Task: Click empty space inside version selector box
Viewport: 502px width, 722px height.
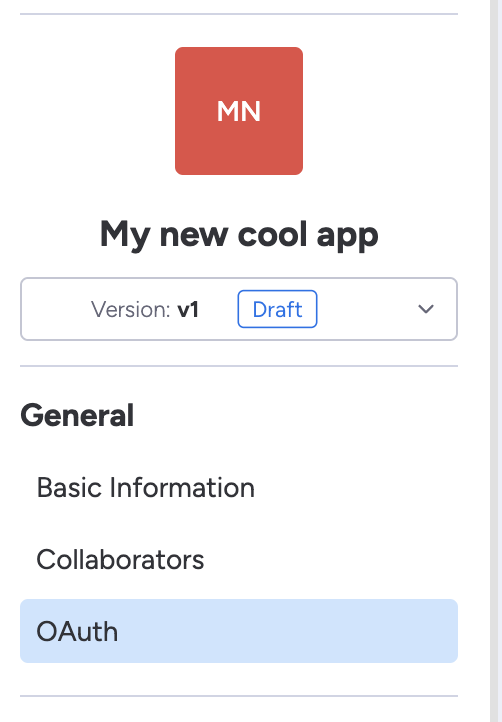Action: [x=366, y=309]
